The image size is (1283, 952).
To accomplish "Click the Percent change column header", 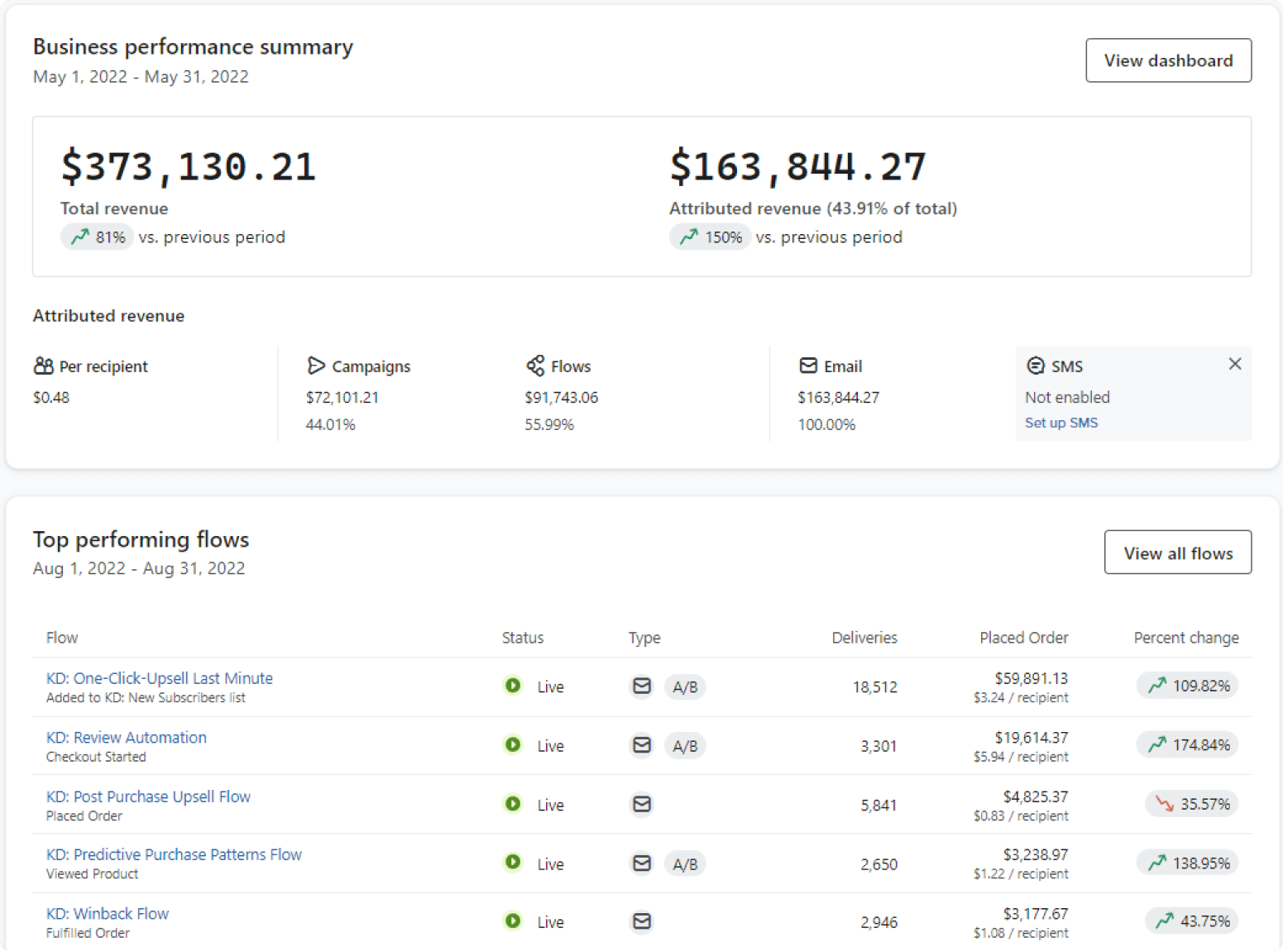I will coord(1186,639).
